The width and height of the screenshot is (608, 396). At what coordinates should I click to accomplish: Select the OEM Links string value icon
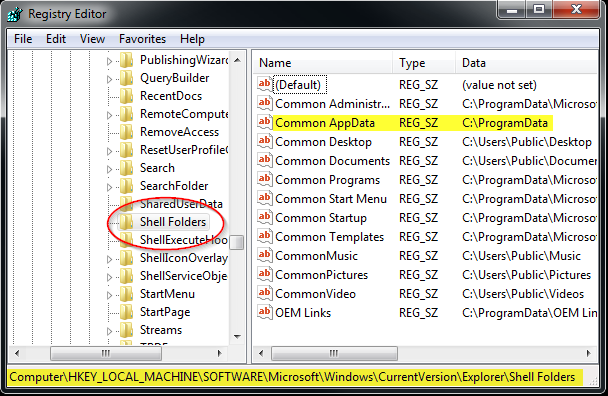[264, 312]
